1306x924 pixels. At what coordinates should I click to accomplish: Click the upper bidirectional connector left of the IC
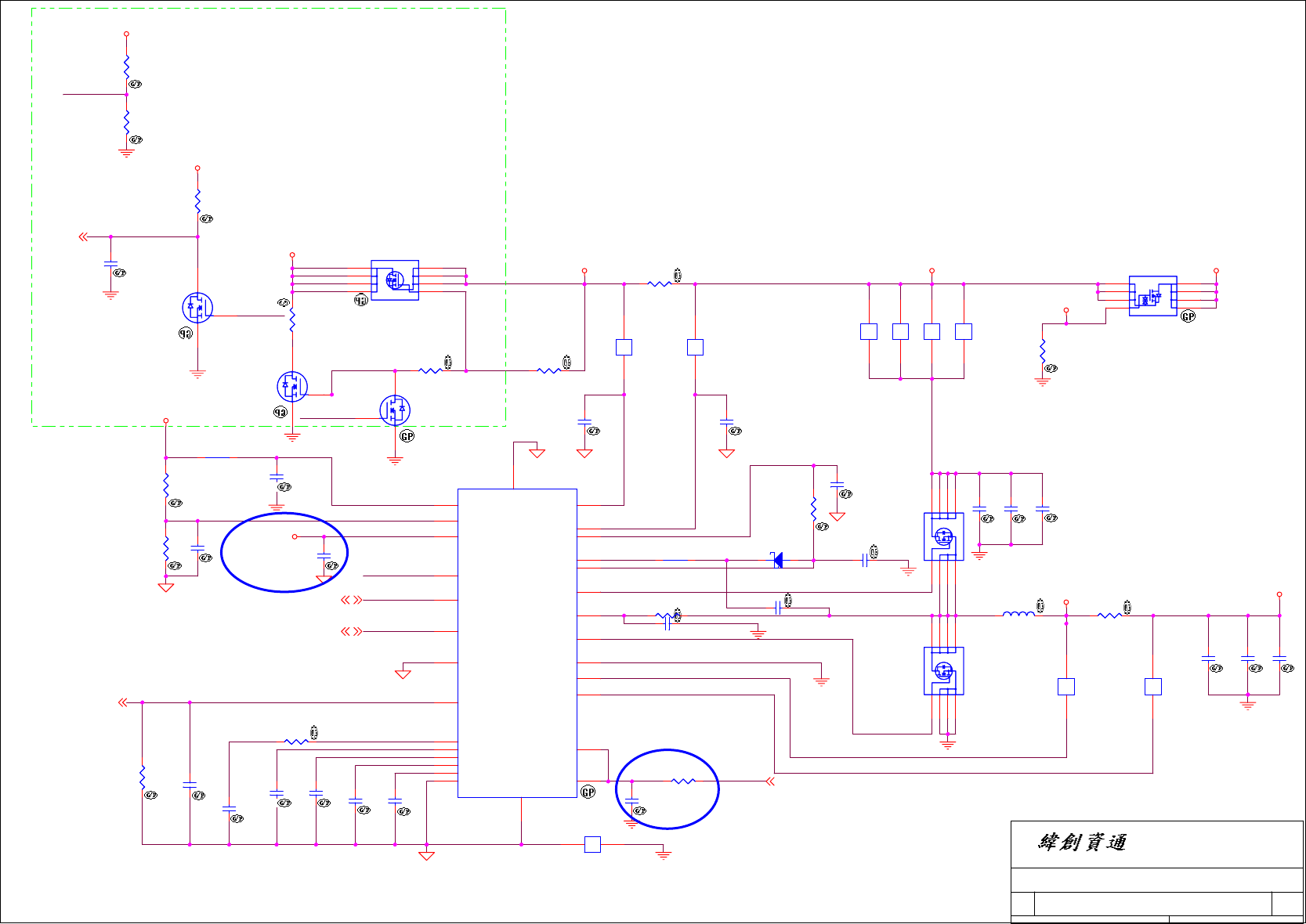[352, 600]
